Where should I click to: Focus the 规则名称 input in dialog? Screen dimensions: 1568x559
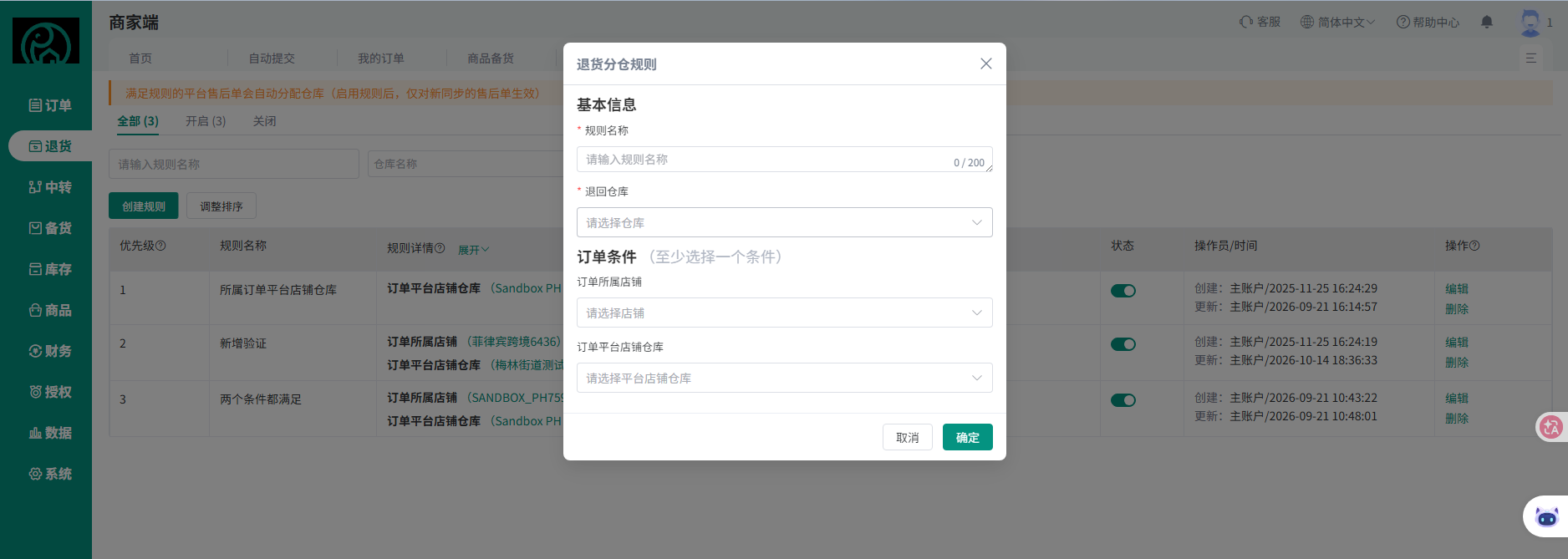point(785,160)
